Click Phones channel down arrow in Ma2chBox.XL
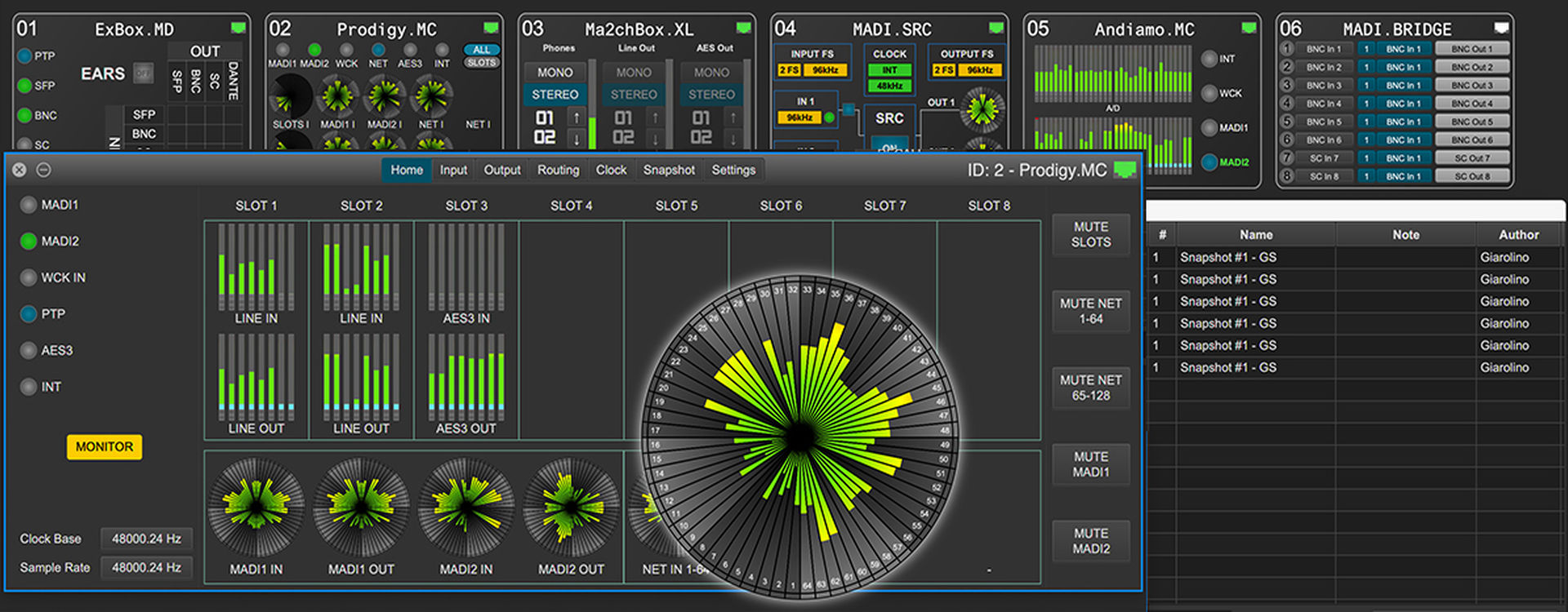This screenshot has height=612, width=1568. click(577, 139)
